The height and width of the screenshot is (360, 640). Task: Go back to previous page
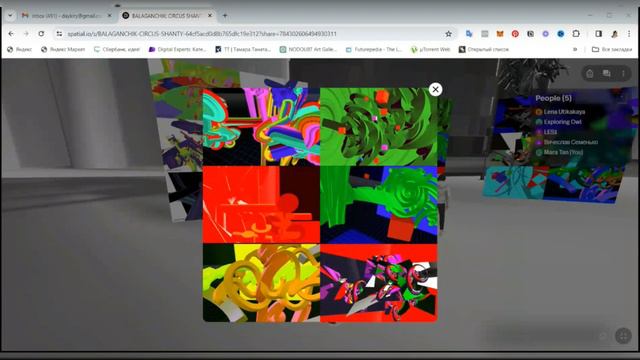coord(11,34)
